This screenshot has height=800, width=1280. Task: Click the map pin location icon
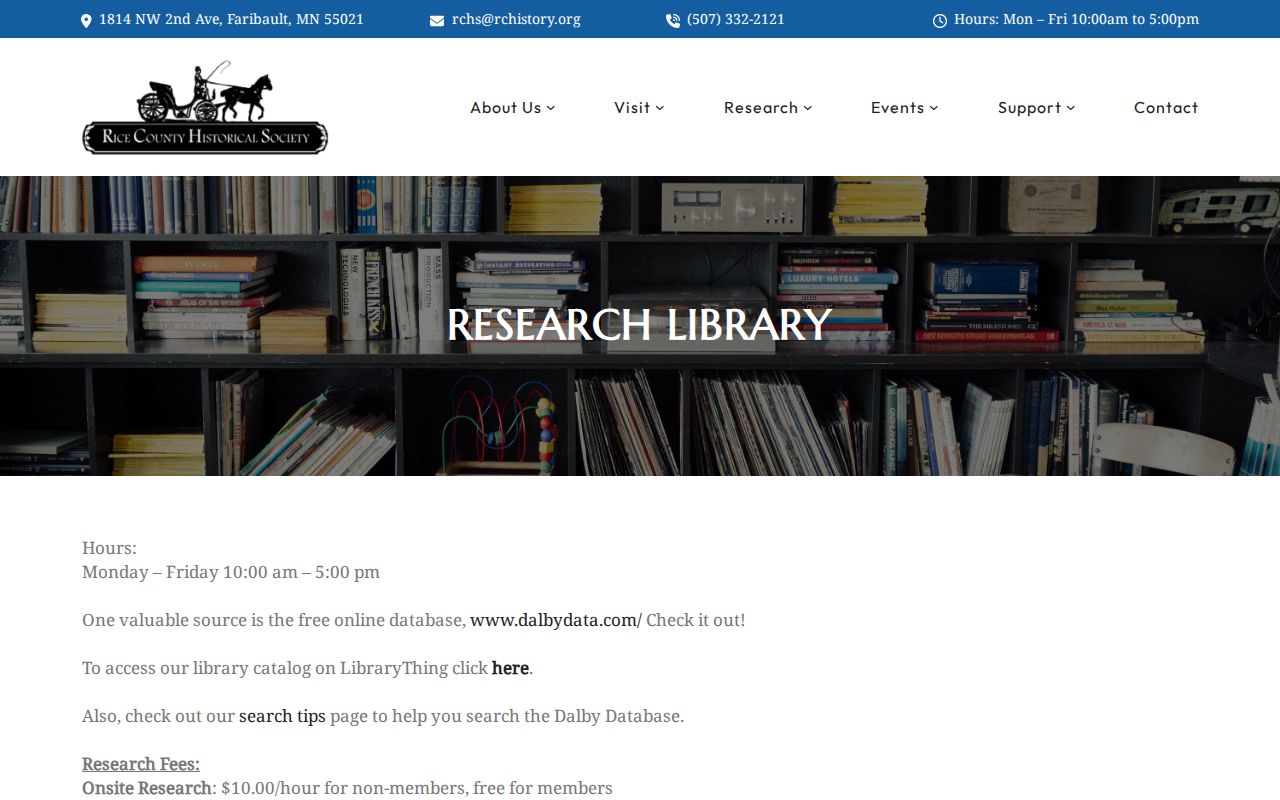pyautogui.click(x=86, y=20)
